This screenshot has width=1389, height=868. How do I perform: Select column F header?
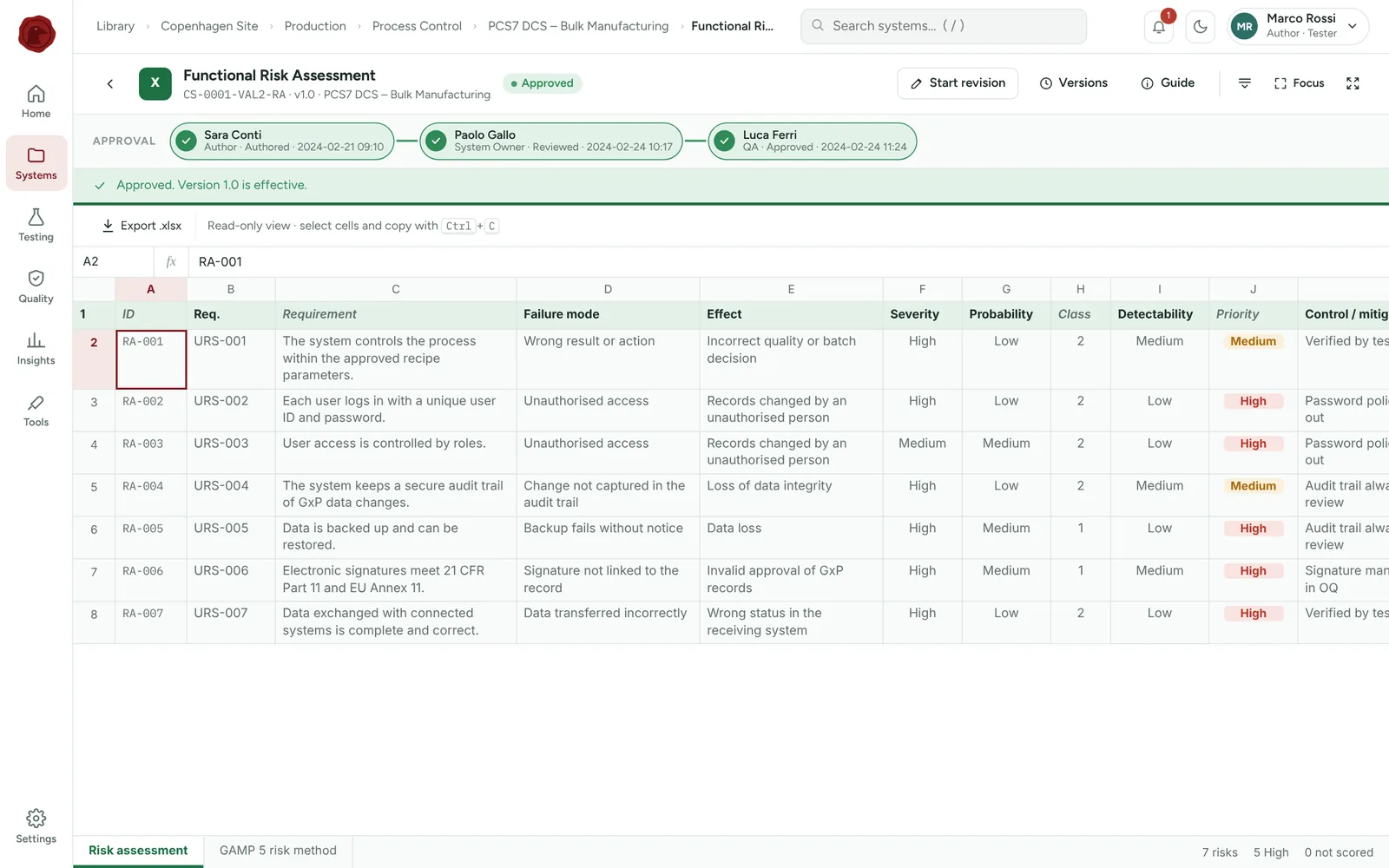[x=922, y=289]
